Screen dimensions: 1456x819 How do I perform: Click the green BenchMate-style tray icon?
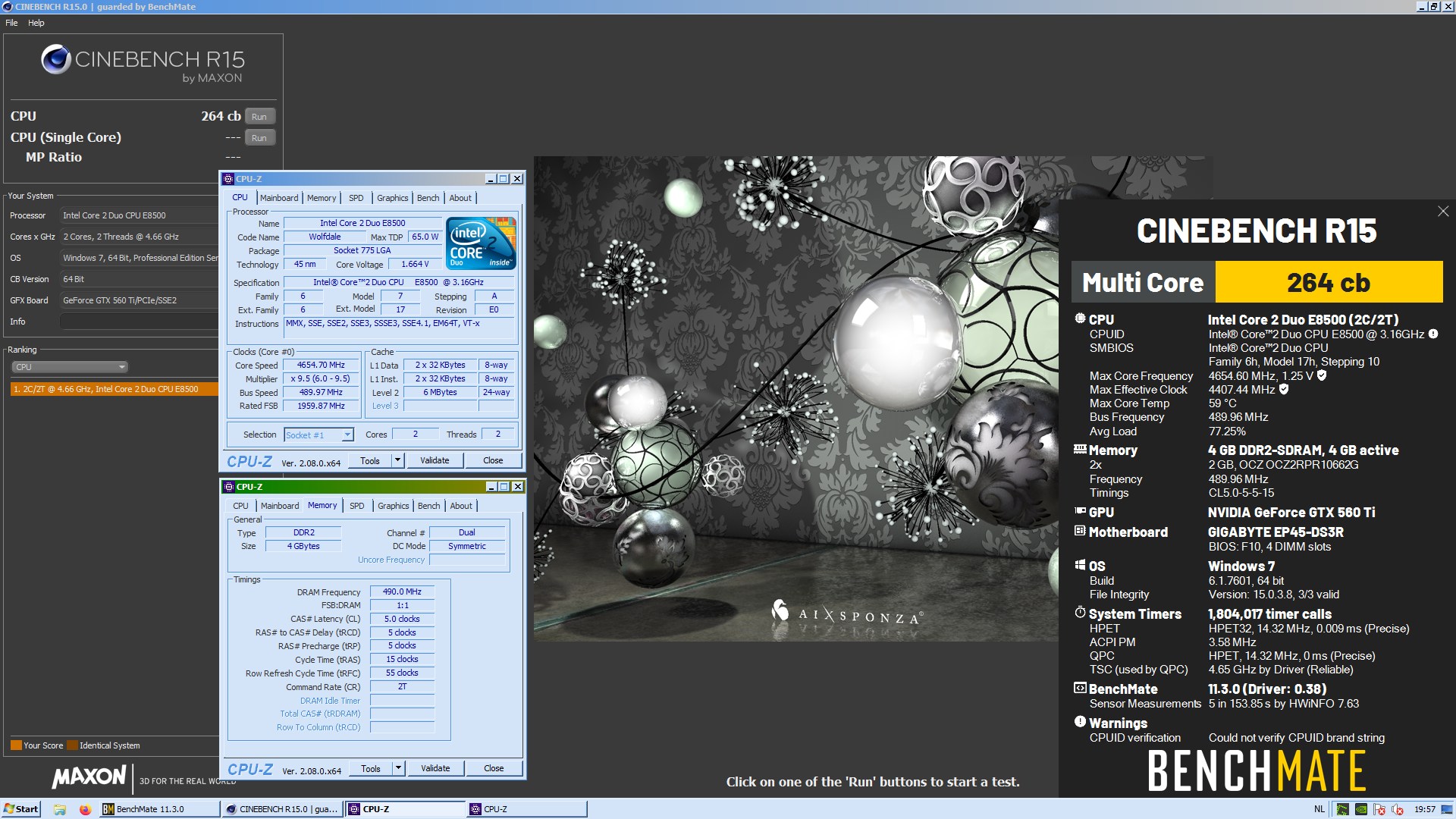pos(1342,809)
